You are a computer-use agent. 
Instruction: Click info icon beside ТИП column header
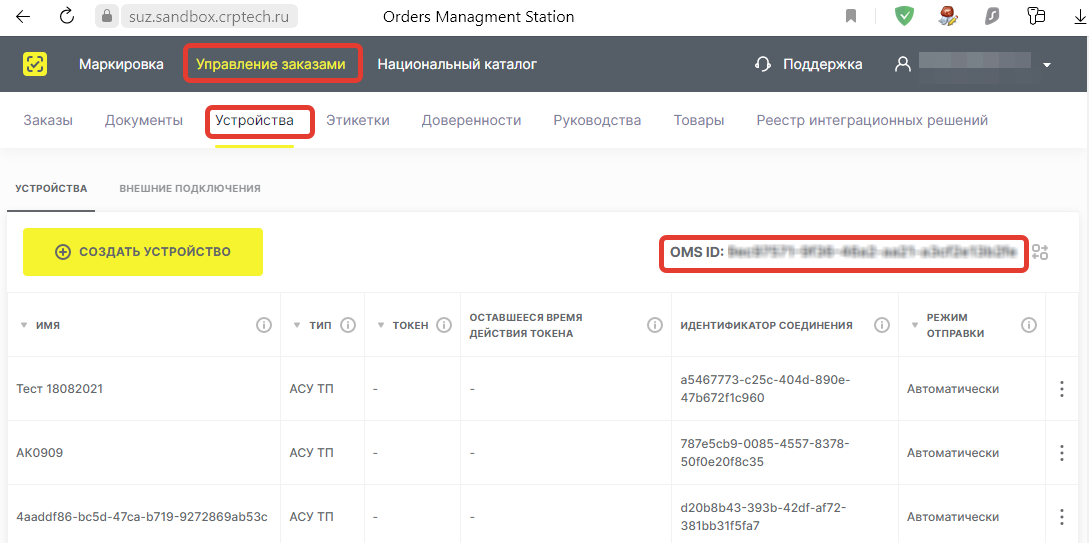[349, 325]
